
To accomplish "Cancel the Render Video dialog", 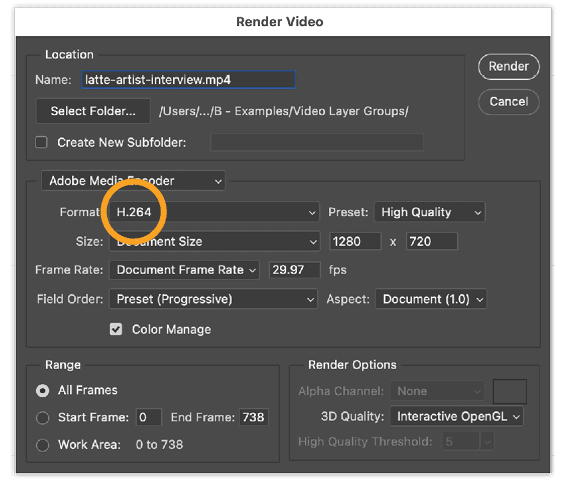I will (508, 102).
